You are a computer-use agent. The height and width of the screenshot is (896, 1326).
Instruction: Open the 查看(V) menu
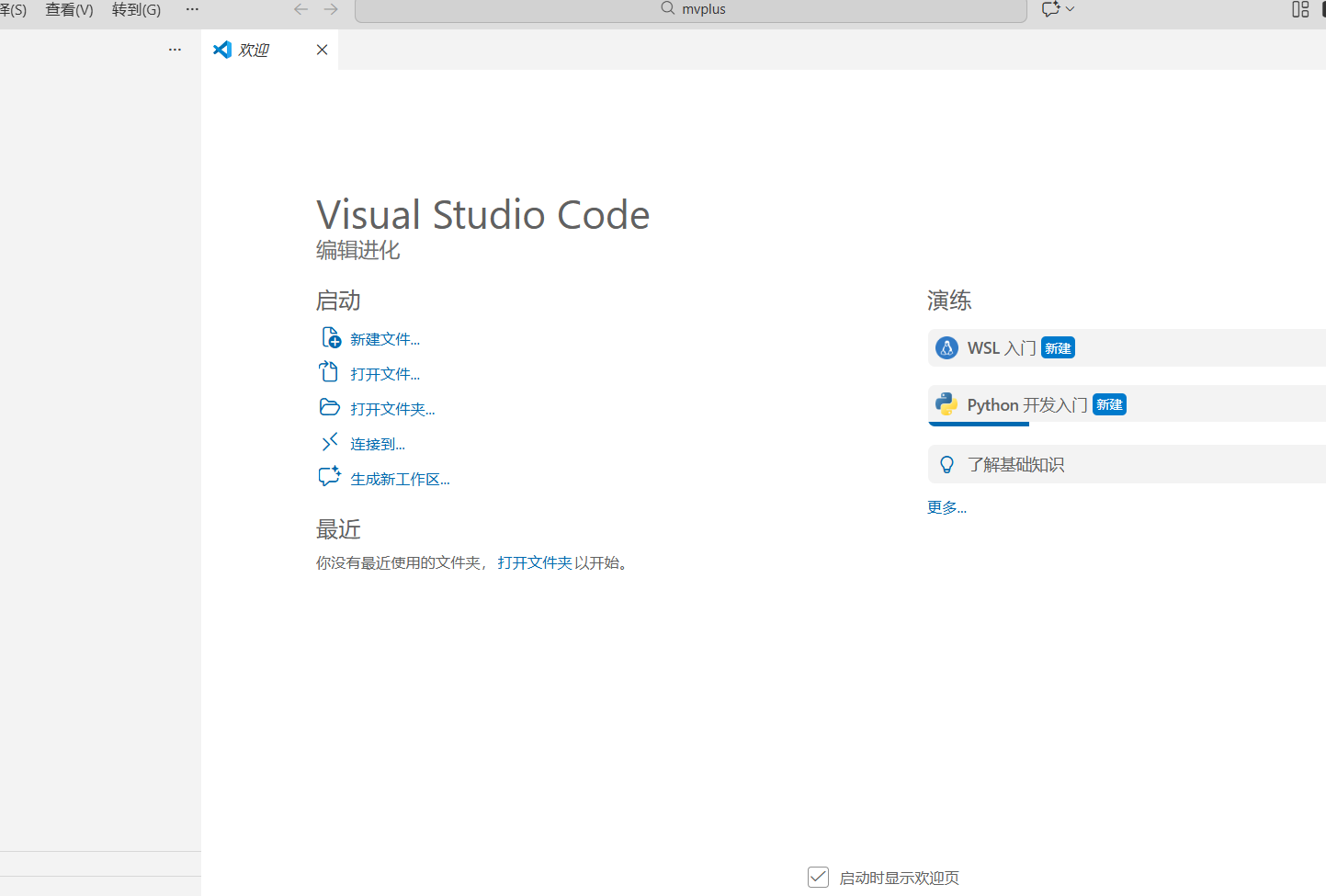pos(70,9)
